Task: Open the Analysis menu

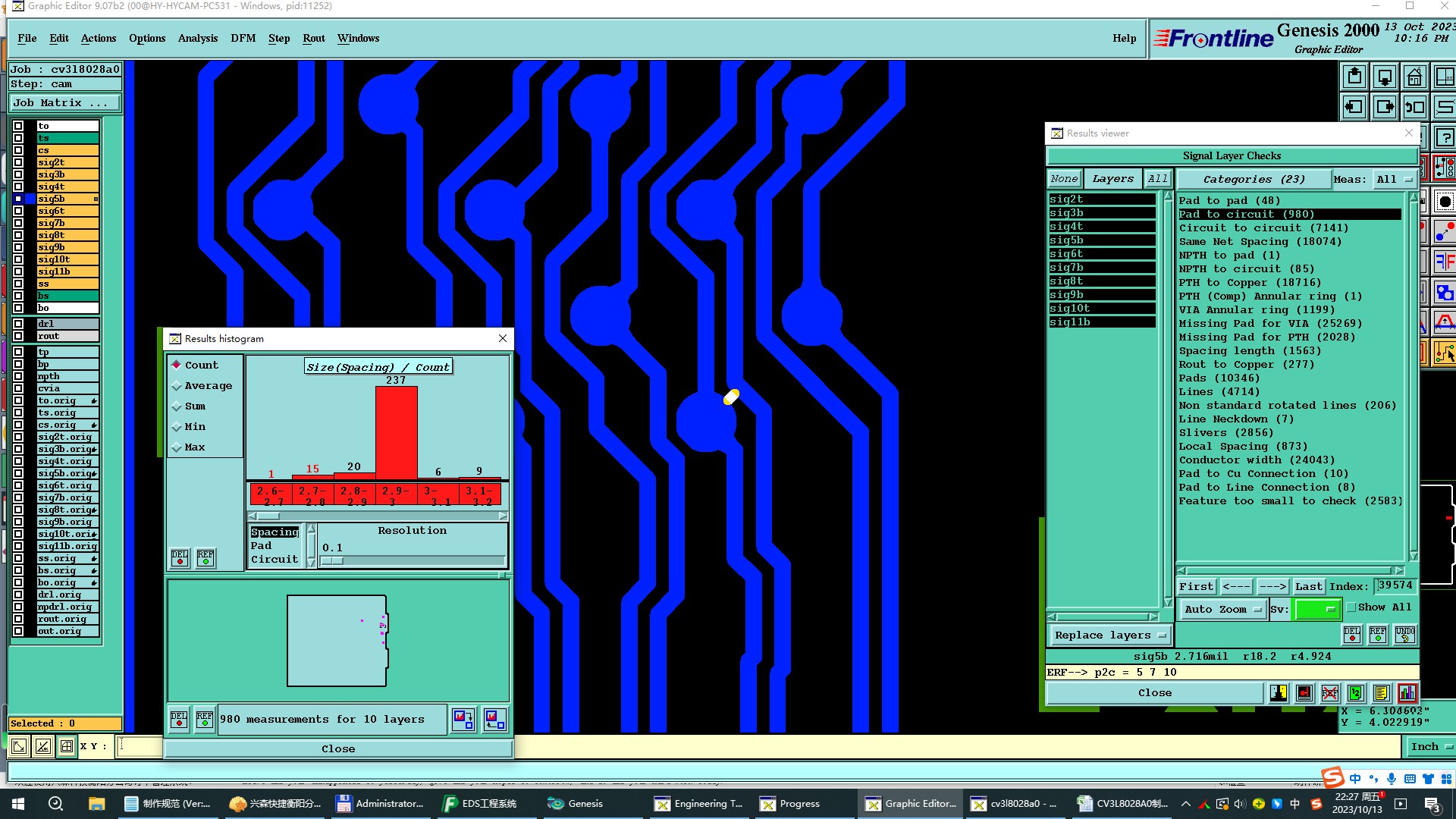Action: click(197, 38)
